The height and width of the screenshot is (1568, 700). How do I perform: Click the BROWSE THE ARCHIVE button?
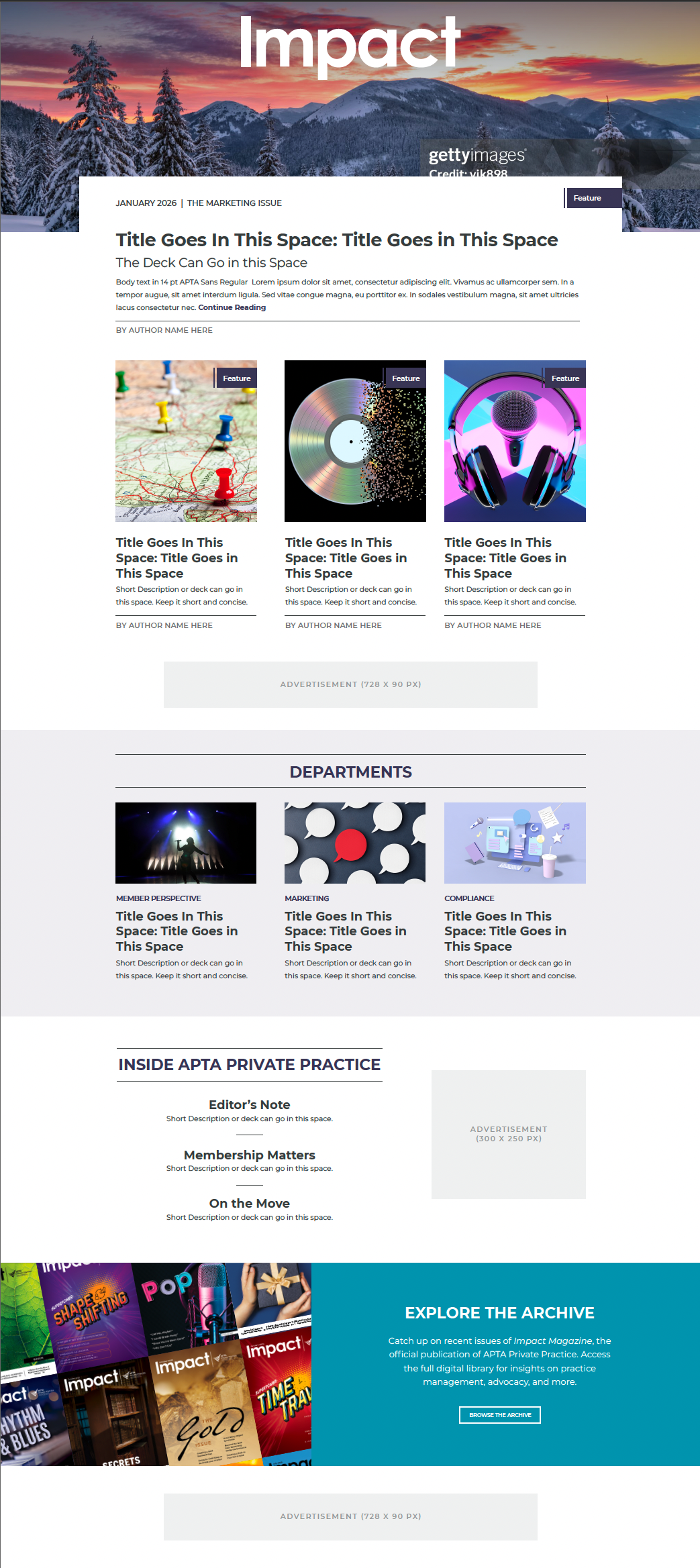pyautogui.click(x=500, y=1414)
